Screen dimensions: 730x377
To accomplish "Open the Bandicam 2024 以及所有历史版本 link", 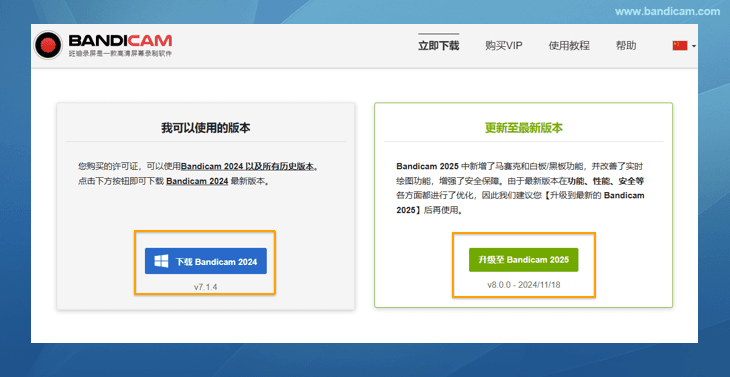I will (x=247, y=166).
